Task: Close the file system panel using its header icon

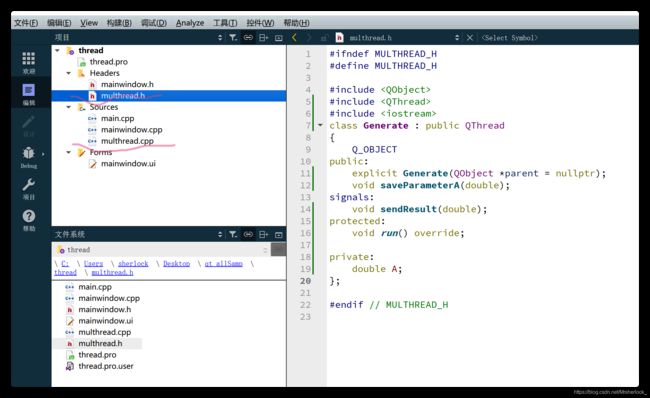Action: pyautogui.click(x=279, y=235)
